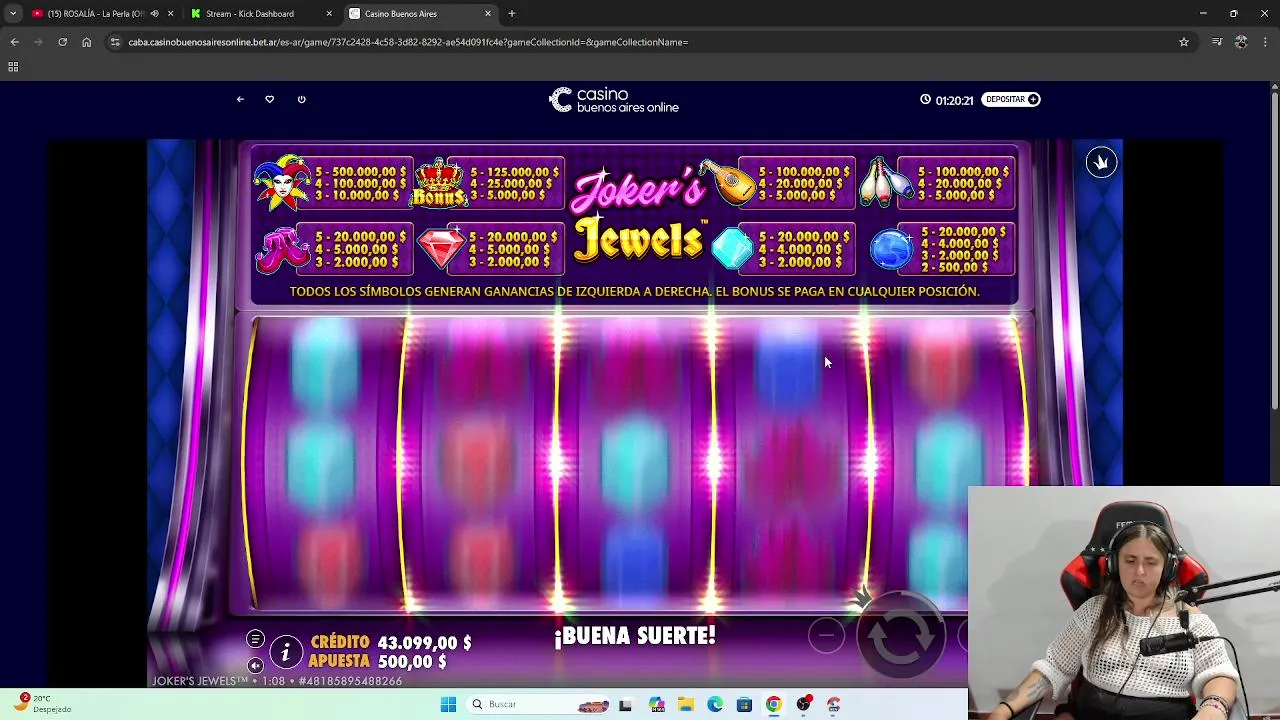This screenshot has height=720, width=1280.
Task: Click the CRÉDITO 43.099,00 $ value
Action: pos(424,643)
